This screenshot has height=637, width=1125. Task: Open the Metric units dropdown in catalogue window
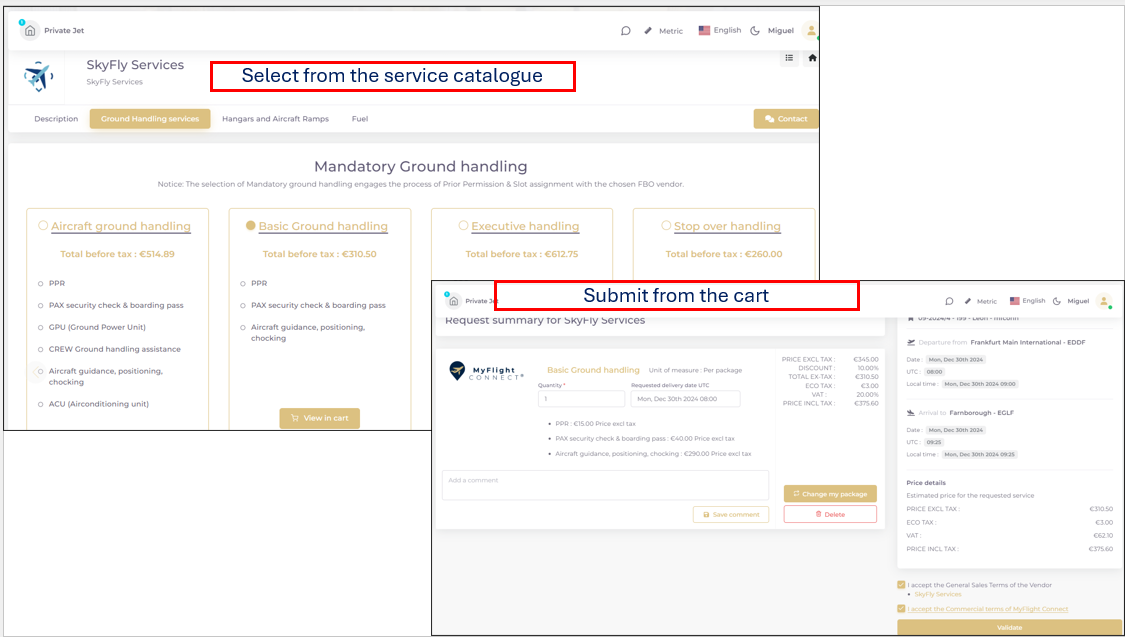pos(664,31)
